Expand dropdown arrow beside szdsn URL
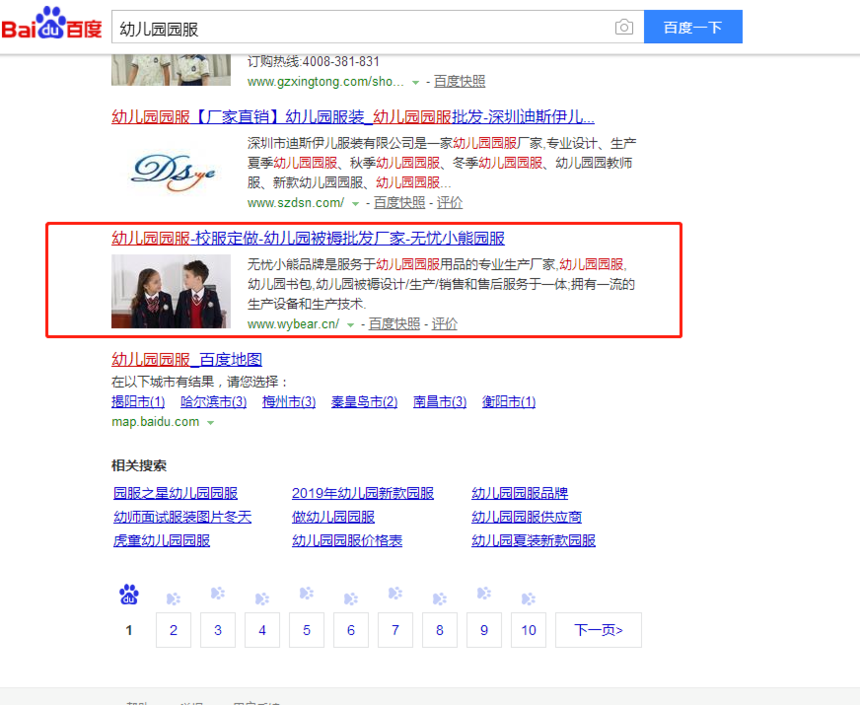 click(x=355, y=204)
